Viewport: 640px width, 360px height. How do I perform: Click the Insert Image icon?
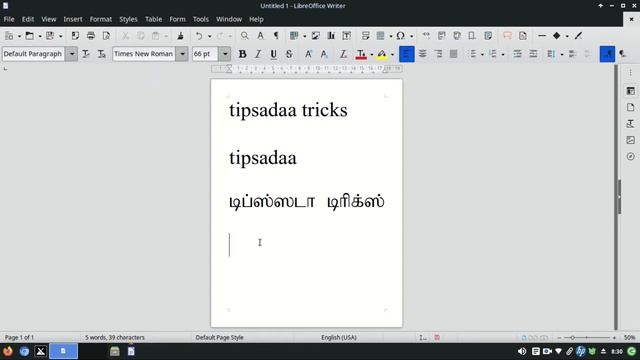[x=316, y=36]
